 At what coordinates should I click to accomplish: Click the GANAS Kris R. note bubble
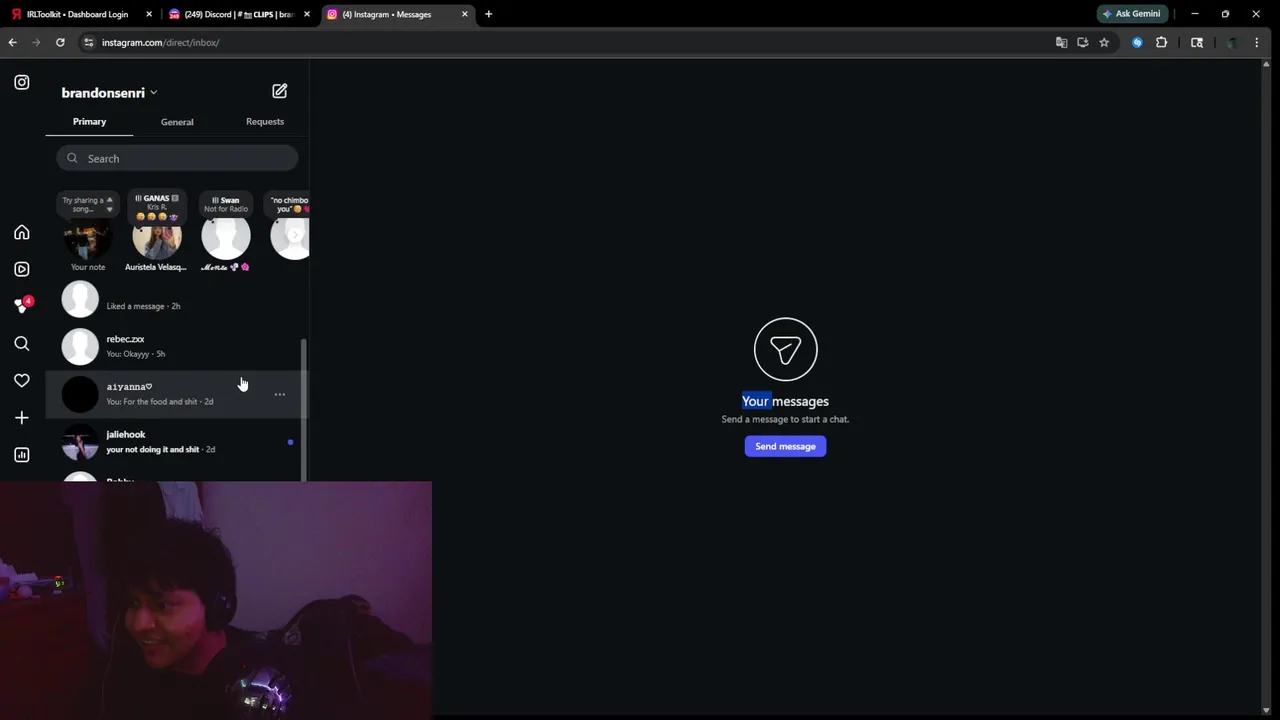click(157, 207)
